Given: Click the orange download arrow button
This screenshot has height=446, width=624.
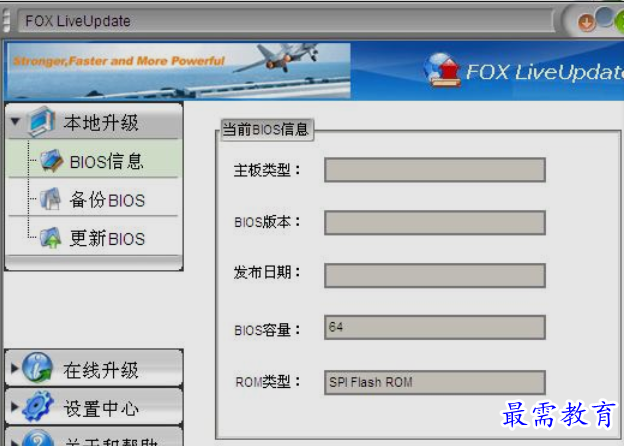Looking at the screenshot, I should coord(587,23).
